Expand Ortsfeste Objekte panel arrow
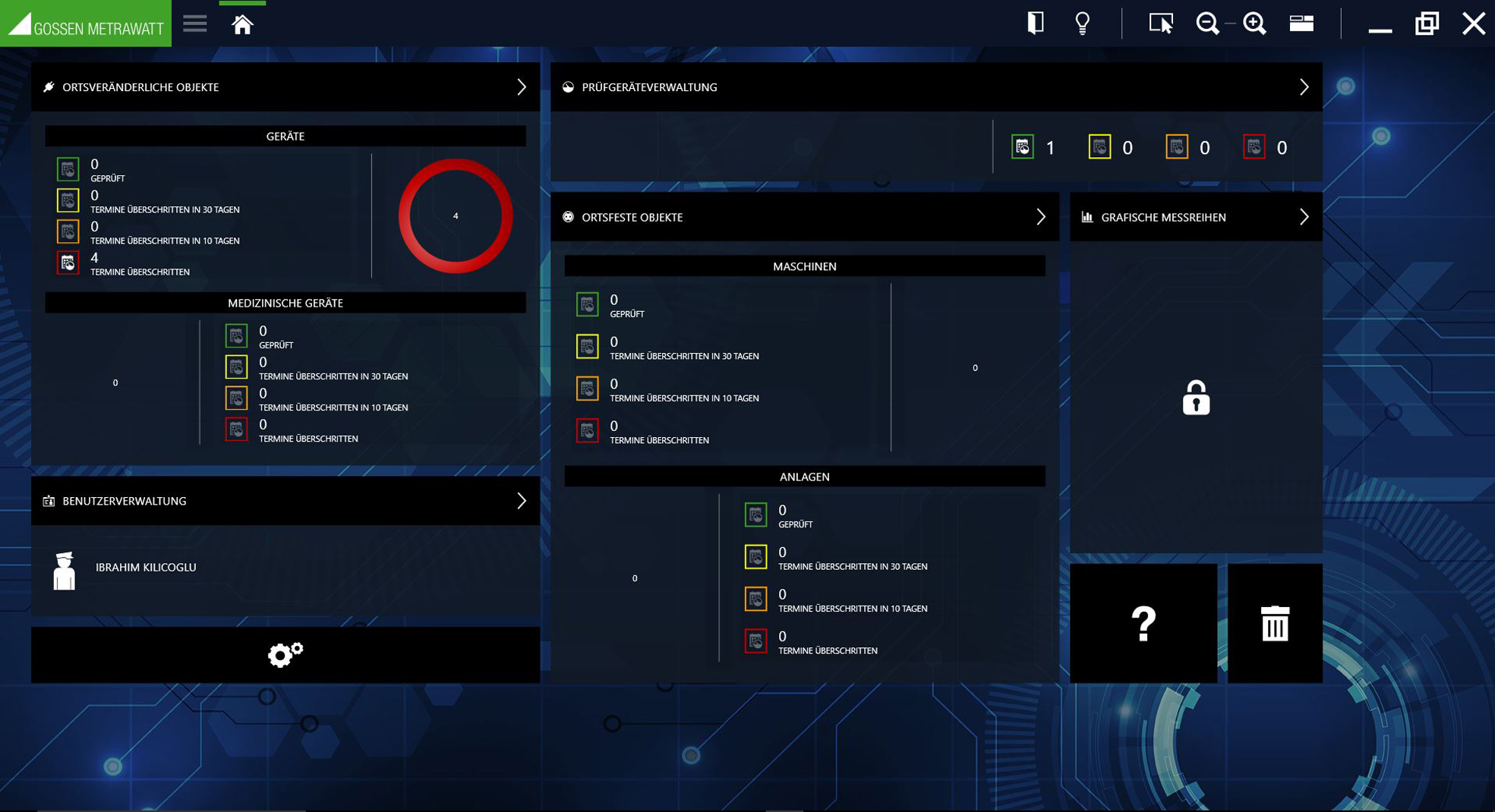 pyautogui.click(x=1041, y=217)
